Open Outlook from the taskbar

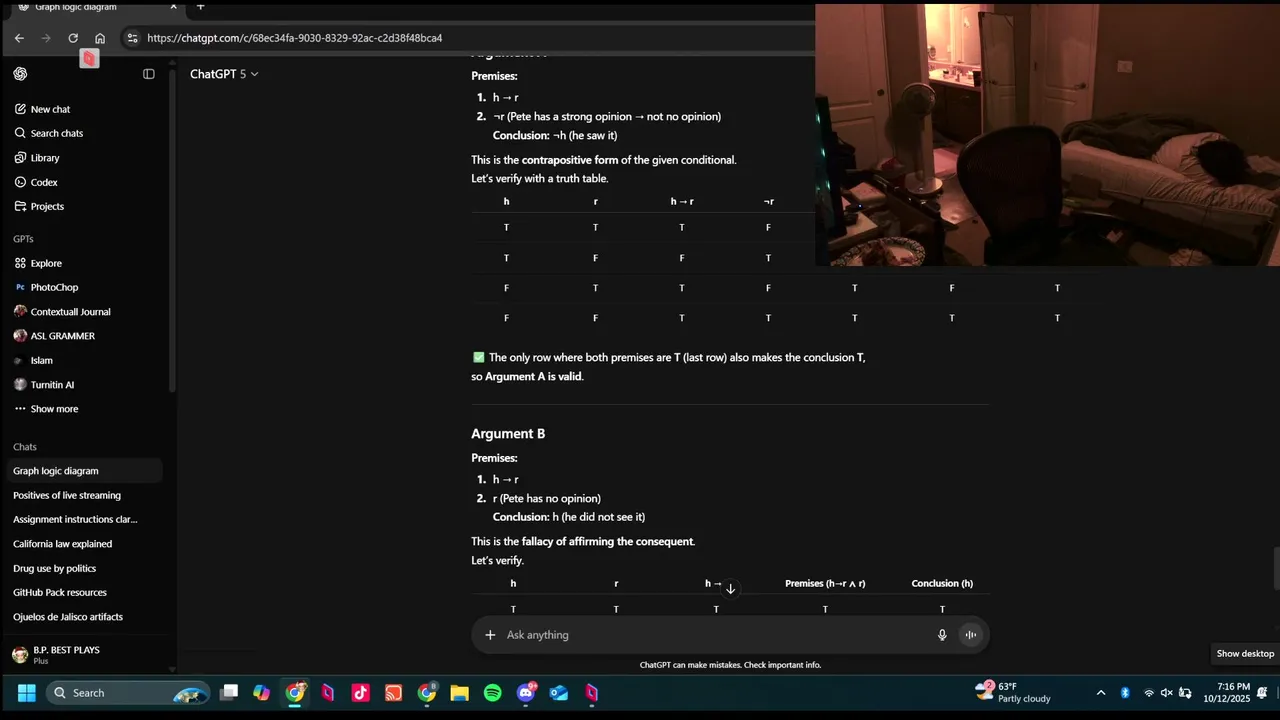click(x=559, y=692)
